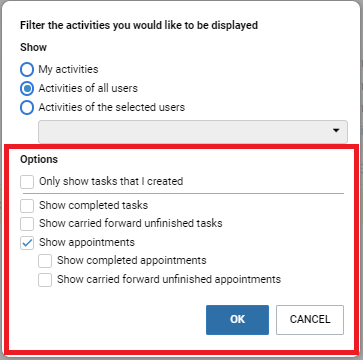Image resolution: width=363 pixels, height=360 pixels.
Task: Enable Show carried forward unfinished tasks
Action: pyautogui.click(x=27, y=224)
